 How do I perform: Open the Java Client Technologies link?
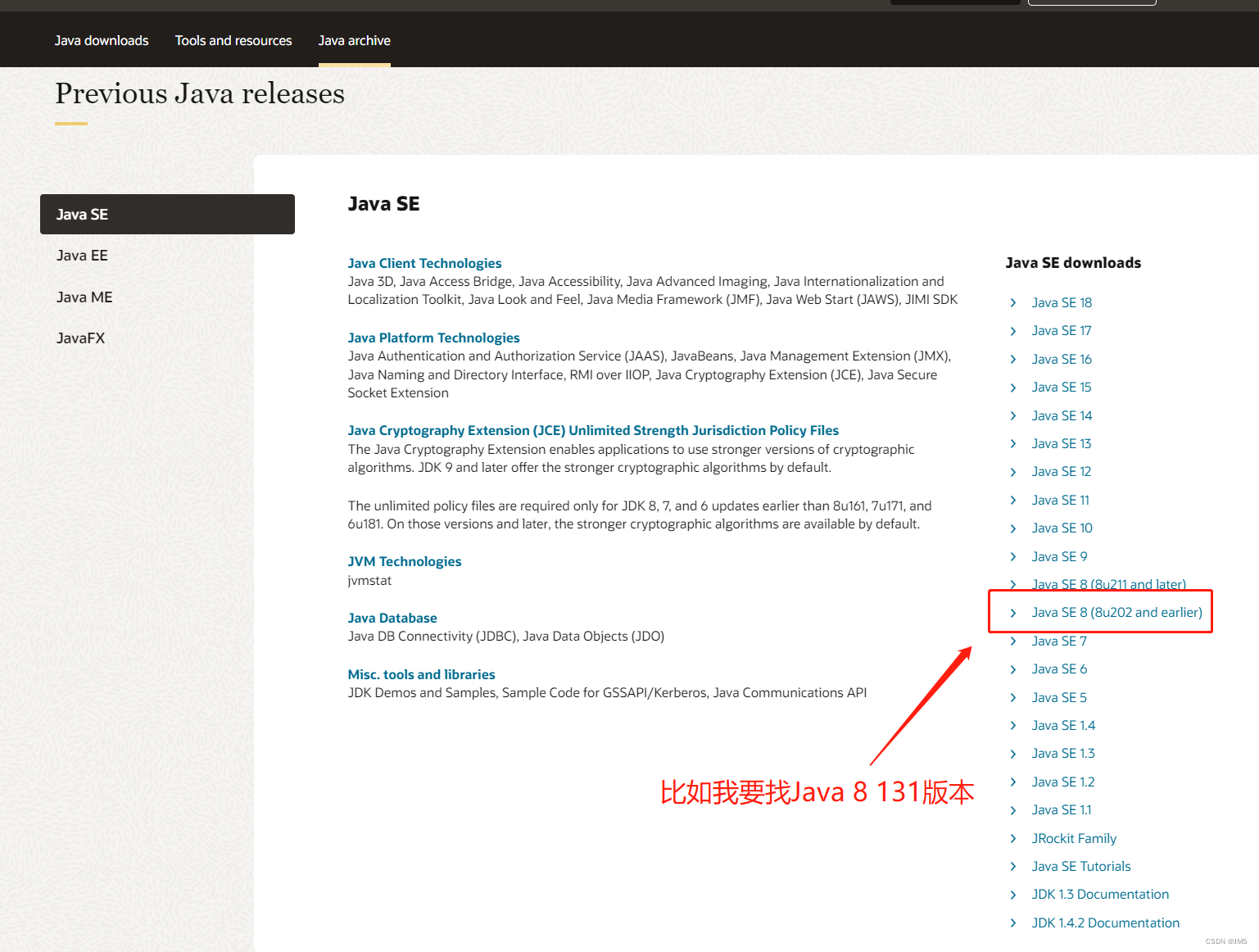click(x=424, y=263)
